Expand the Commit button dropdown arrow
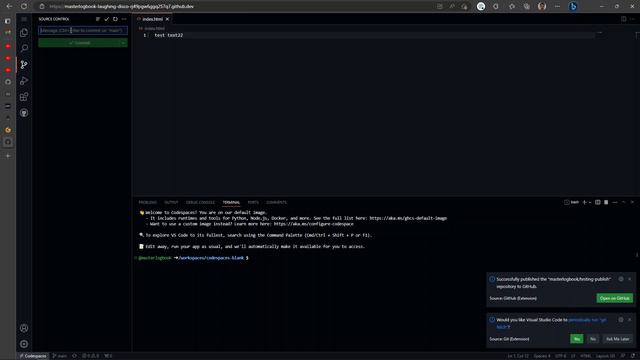Viewport: 640px width, 360px height. [x=124, y=43]
